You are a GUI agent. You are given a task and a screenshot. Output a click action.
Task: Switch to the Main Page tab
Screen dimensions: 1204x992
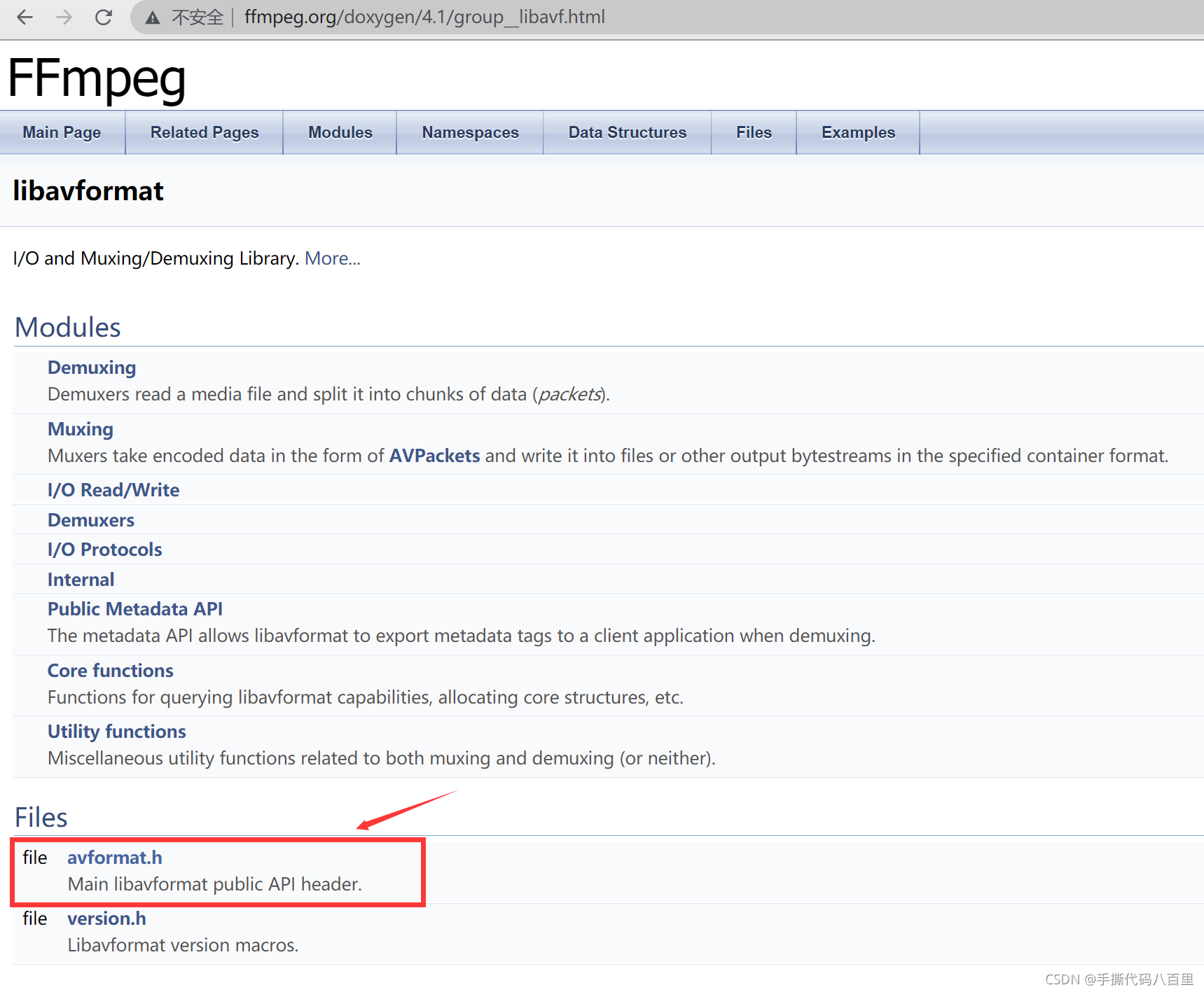62,132
